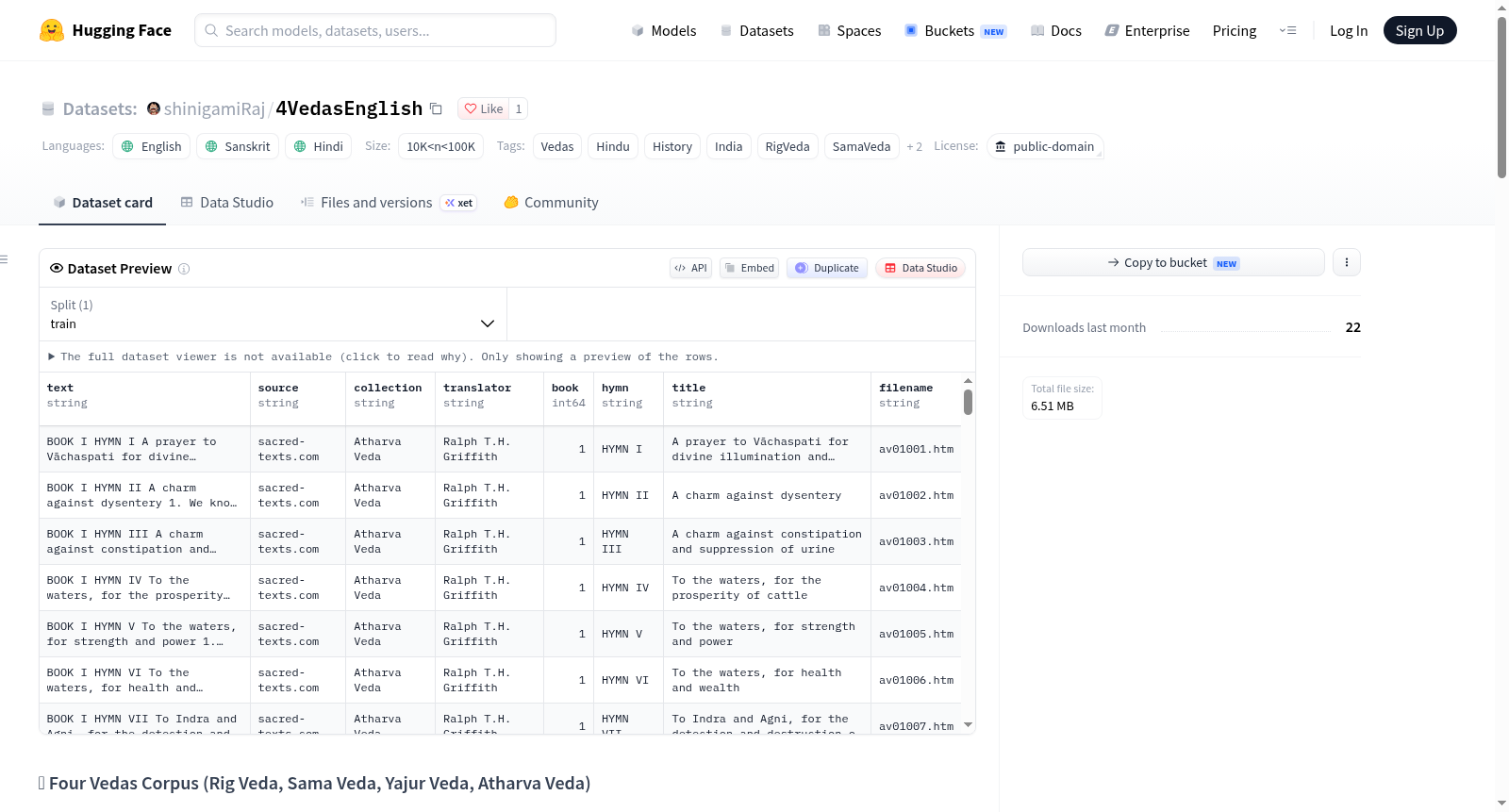This screenshot has width=1509, height=812.
Task: Focus the search models, datasets, users field
Action: tap(375, 30)
